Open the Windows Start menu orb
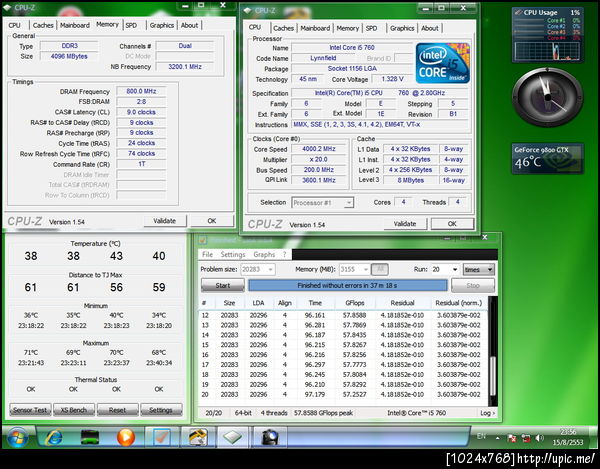The image size is (600, 469). pos(17,437)
